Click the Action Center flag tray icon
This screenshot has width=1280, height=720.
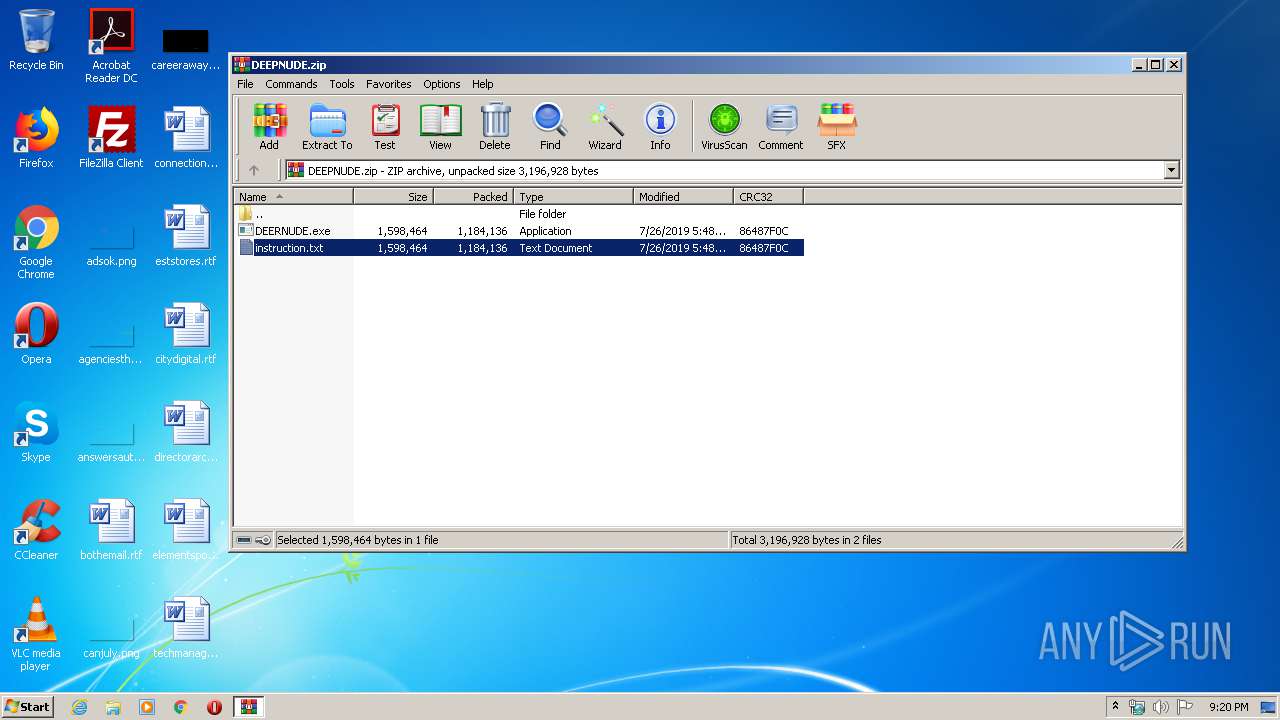click(1185, 707)
